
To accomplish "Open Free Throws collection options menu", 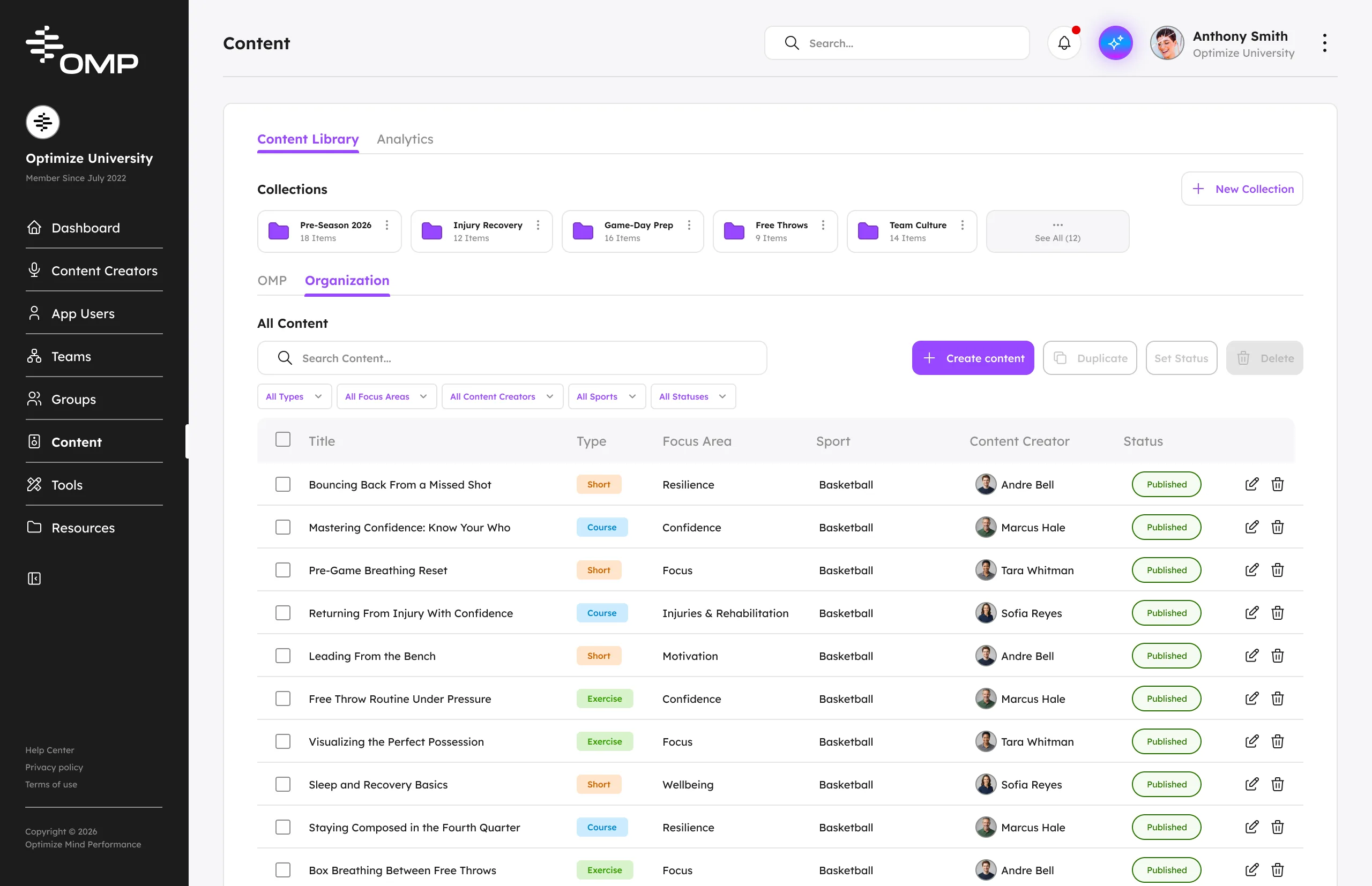I will tap(822, 225).
